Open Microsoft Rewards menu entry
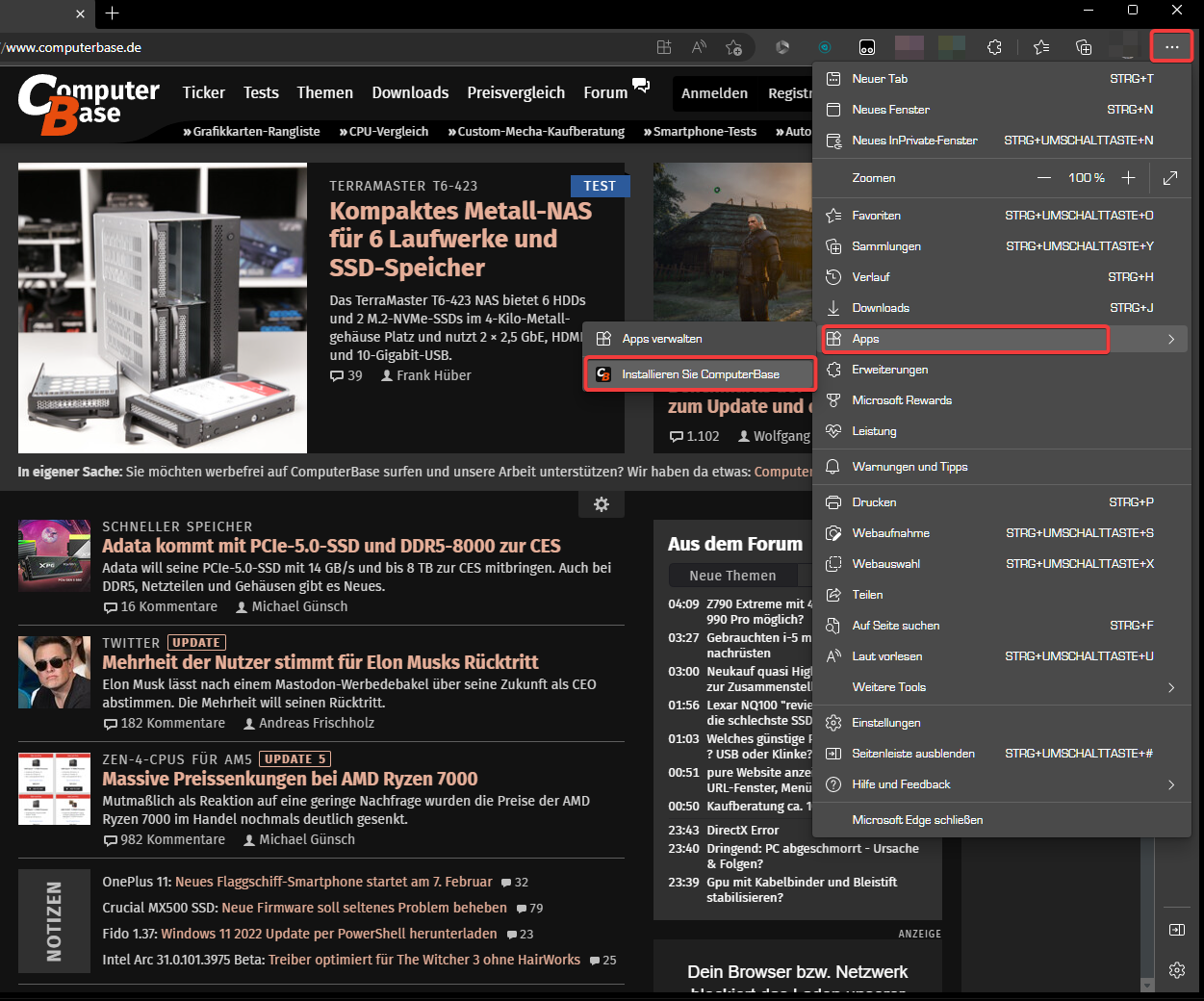Screen dimensions: 1204x1001 click(1002, 400)
